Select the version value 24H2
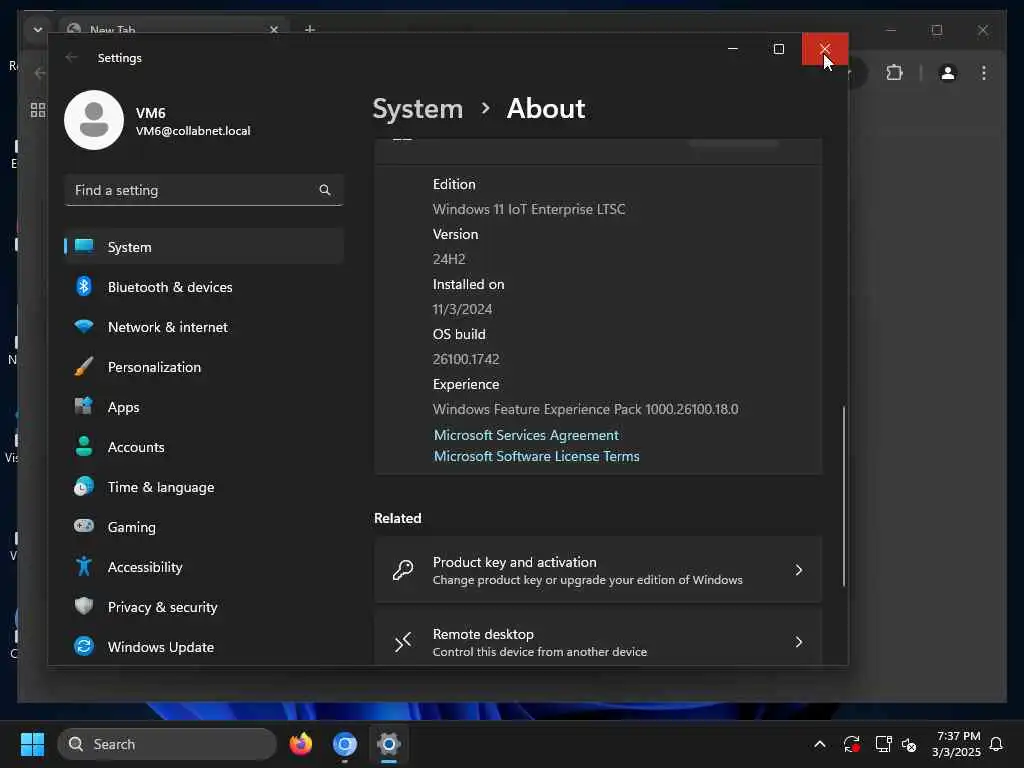This screenshot has width=1024, height=768. [449, 259]
